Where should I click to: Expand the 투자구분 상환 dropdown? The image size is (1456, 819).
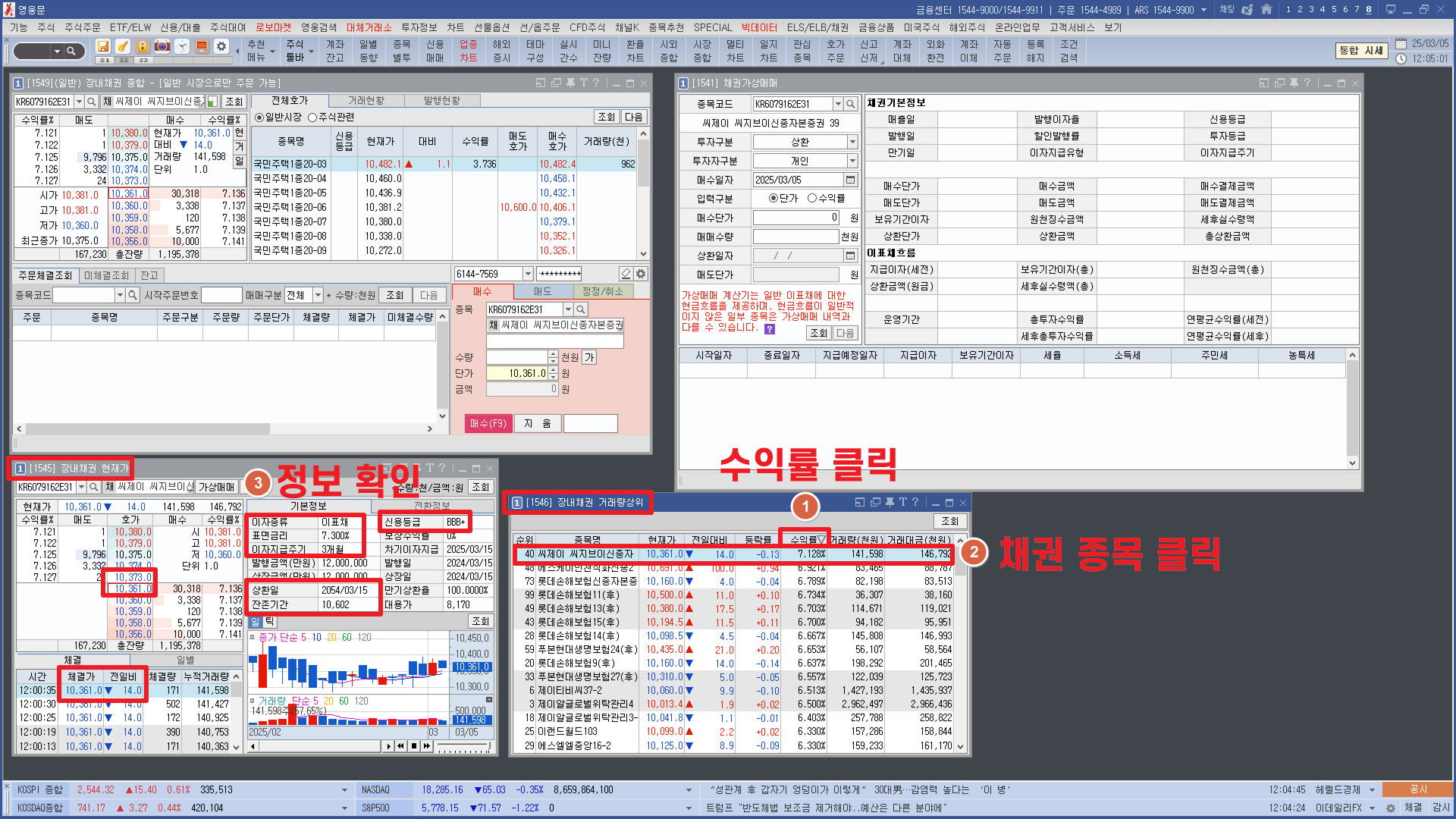[852, 142]
